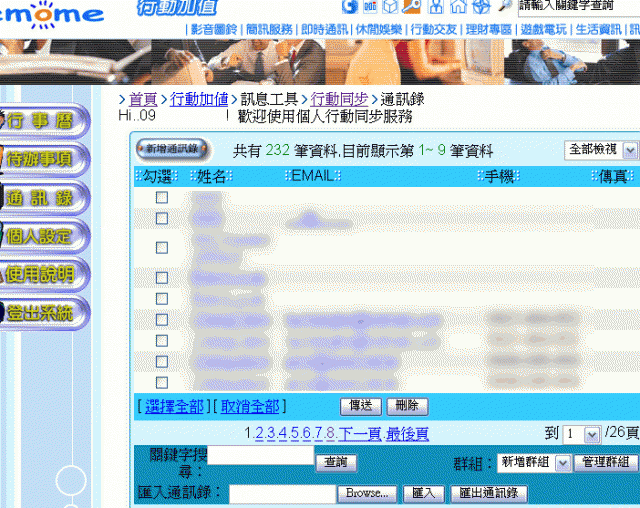The image size is (640, 508).
Task: Tick the ninth contact row checkbox
Action: pyautogui.click(x=162, y=382)
